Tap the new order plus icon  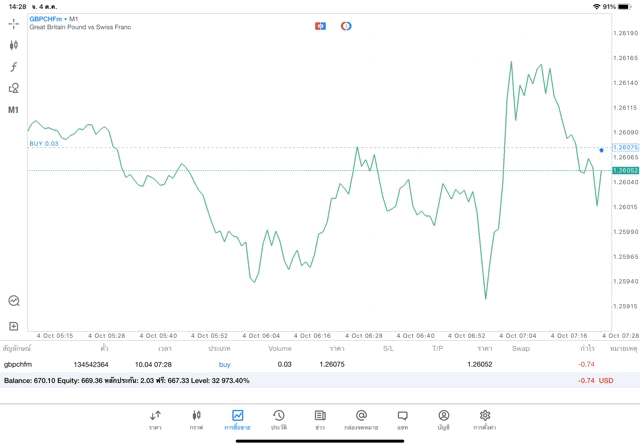pyautogui.click(x=14, y=326)
